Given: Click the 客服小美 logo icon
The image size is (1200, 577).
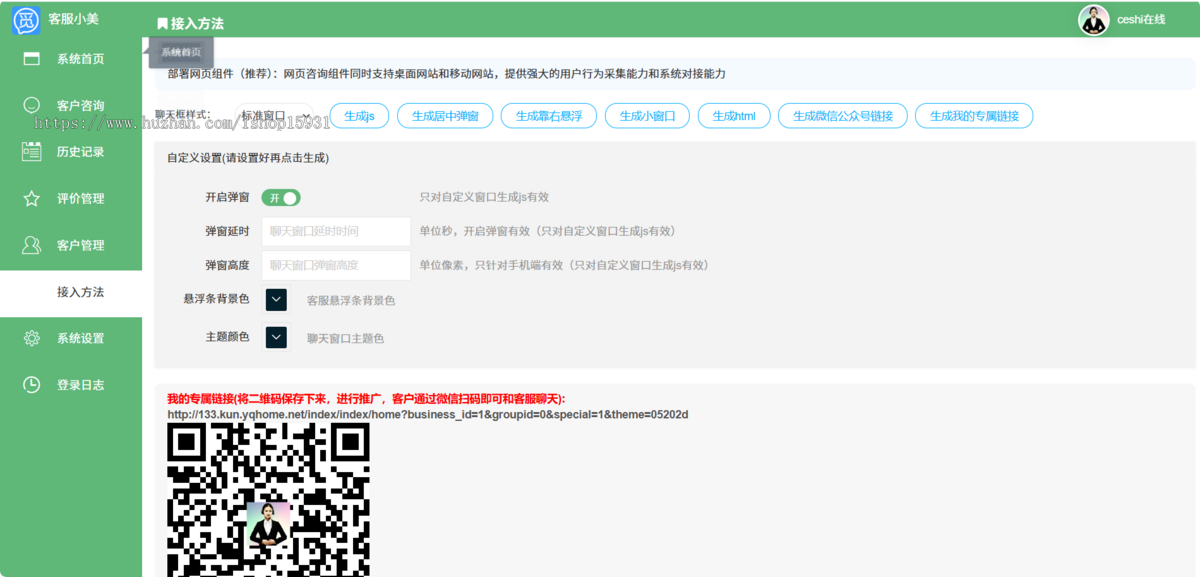Looking at the screenshot, I should [x=26, y=20].
